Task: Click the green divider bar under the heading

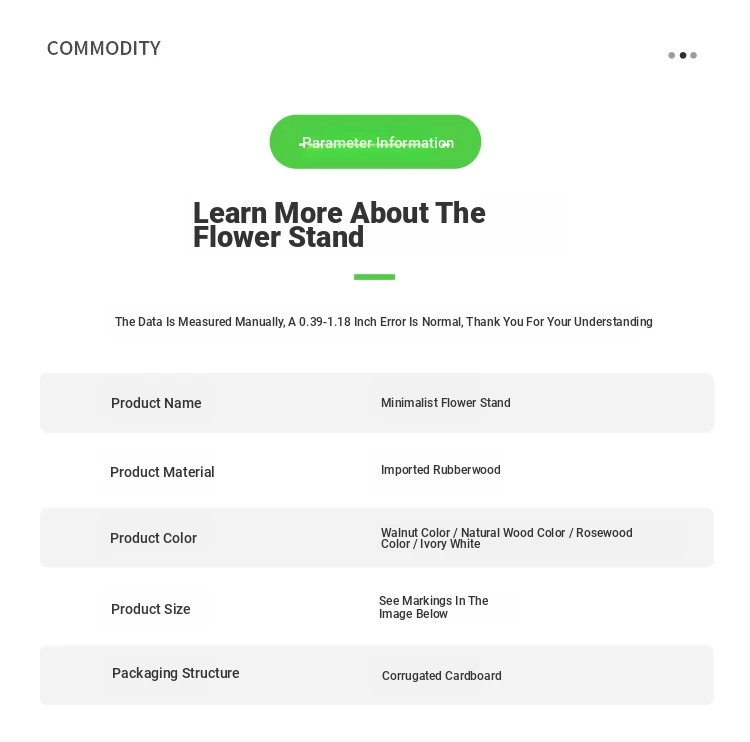Action: point(374,277)
